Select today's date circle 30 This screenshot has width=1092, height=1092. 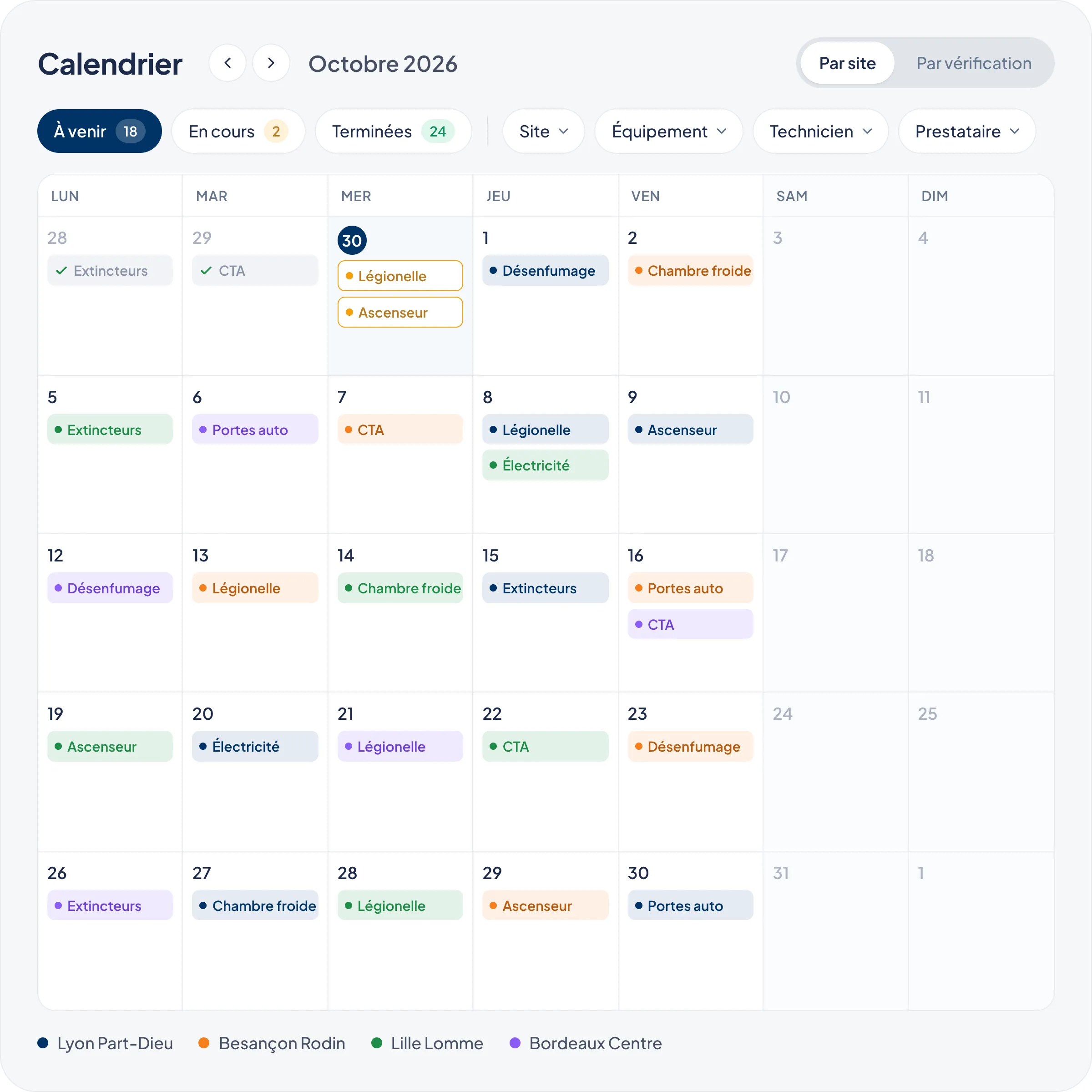352,240
